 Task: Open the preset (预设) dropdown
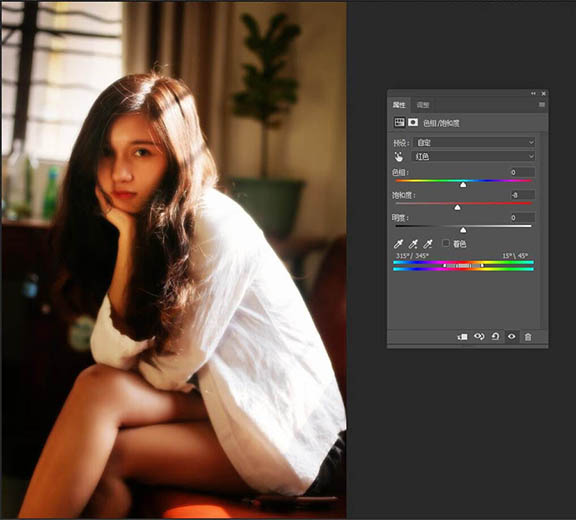click(474, 142)
